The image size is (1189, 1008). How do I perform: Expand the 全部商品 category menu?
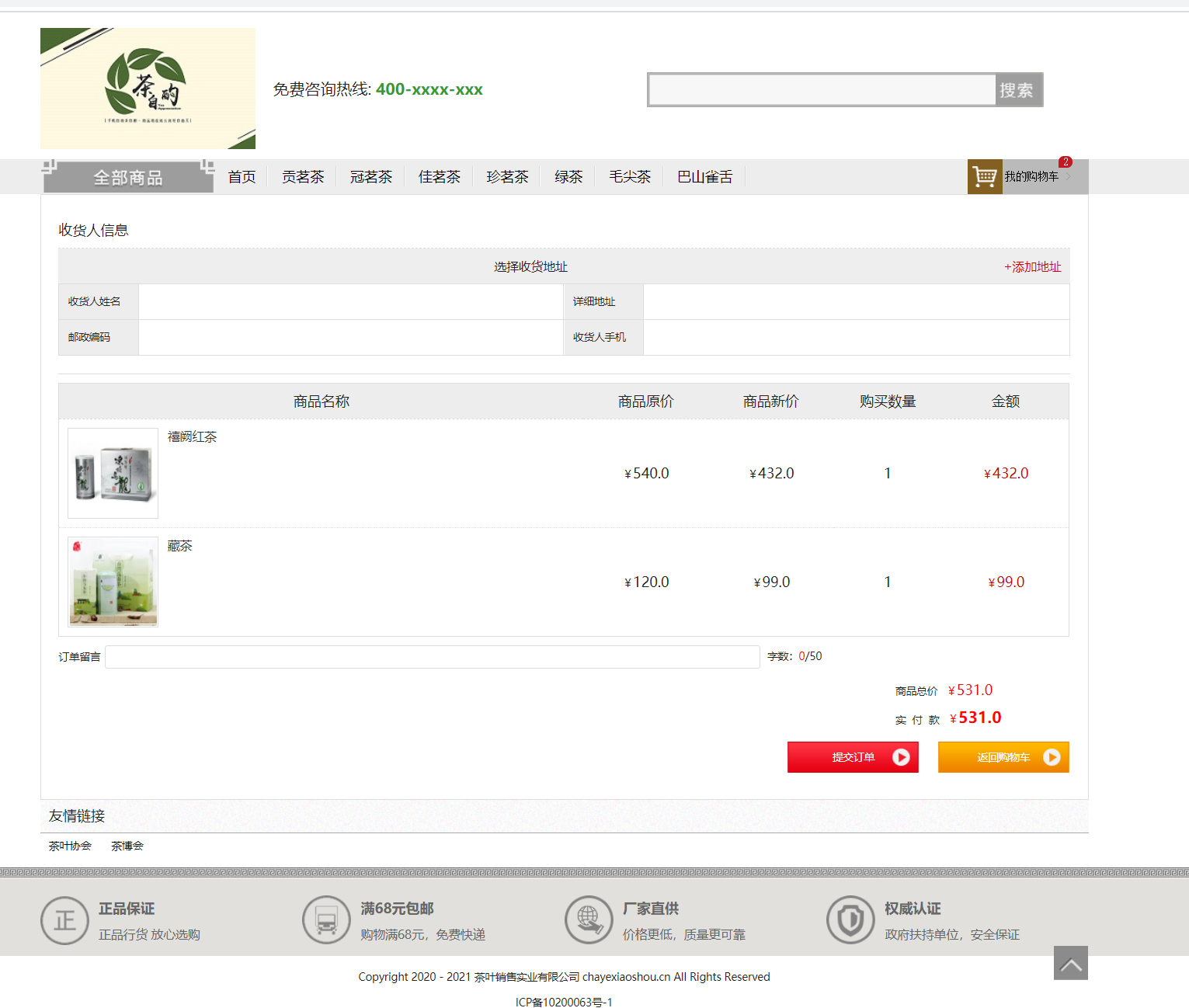(128, 178)
